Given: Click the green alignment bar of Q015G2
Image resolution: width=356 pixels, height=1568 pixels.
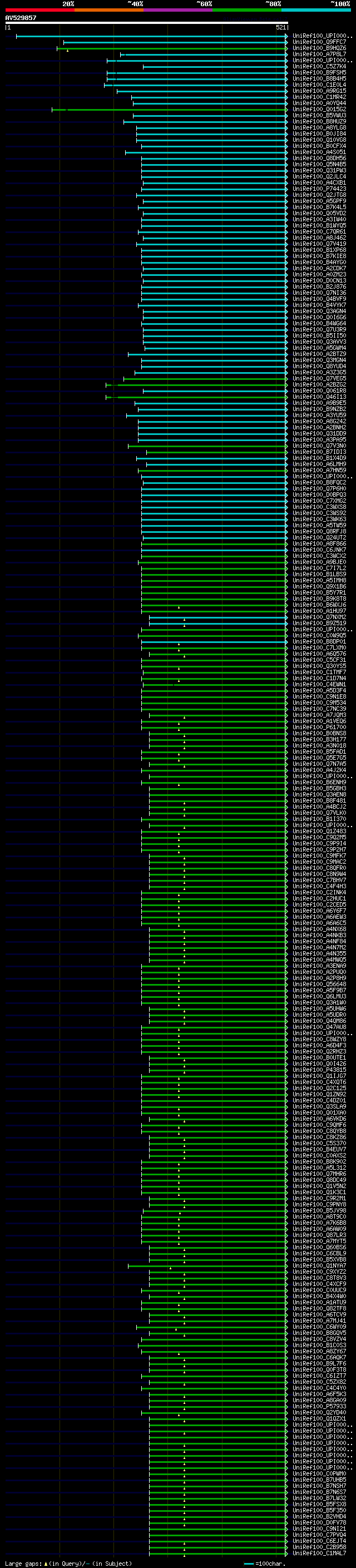Looking at the screenshot, I should (x=169, y=110).
